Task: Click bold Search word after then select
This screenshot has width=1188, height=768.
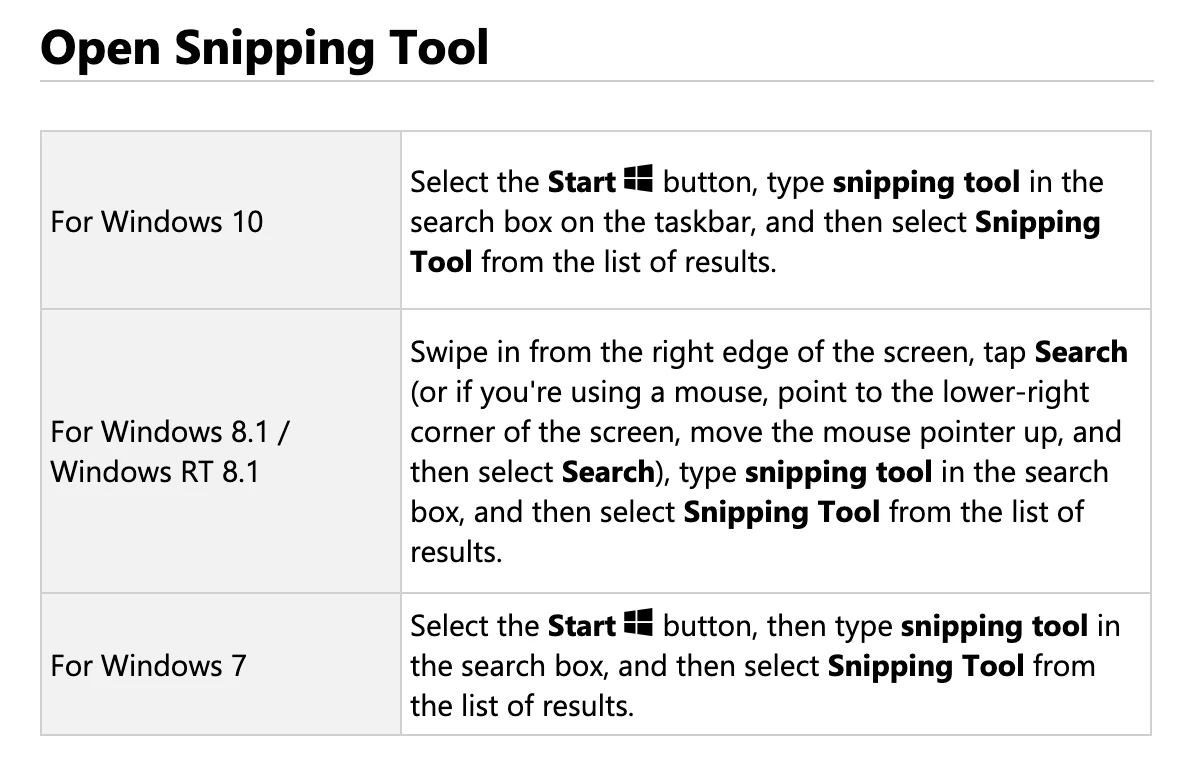Action: click(x=608, y=472)
